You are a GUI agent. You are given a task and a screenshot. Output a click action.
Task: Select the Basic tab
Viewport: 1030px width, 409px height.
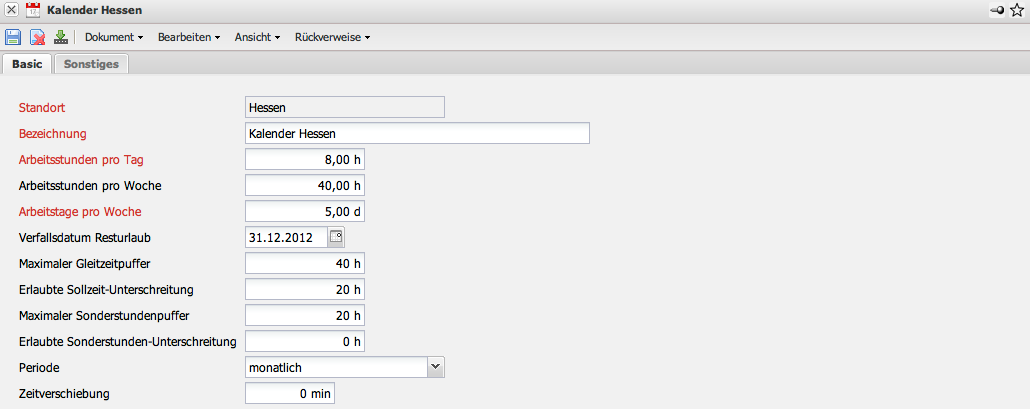[27, 64]
